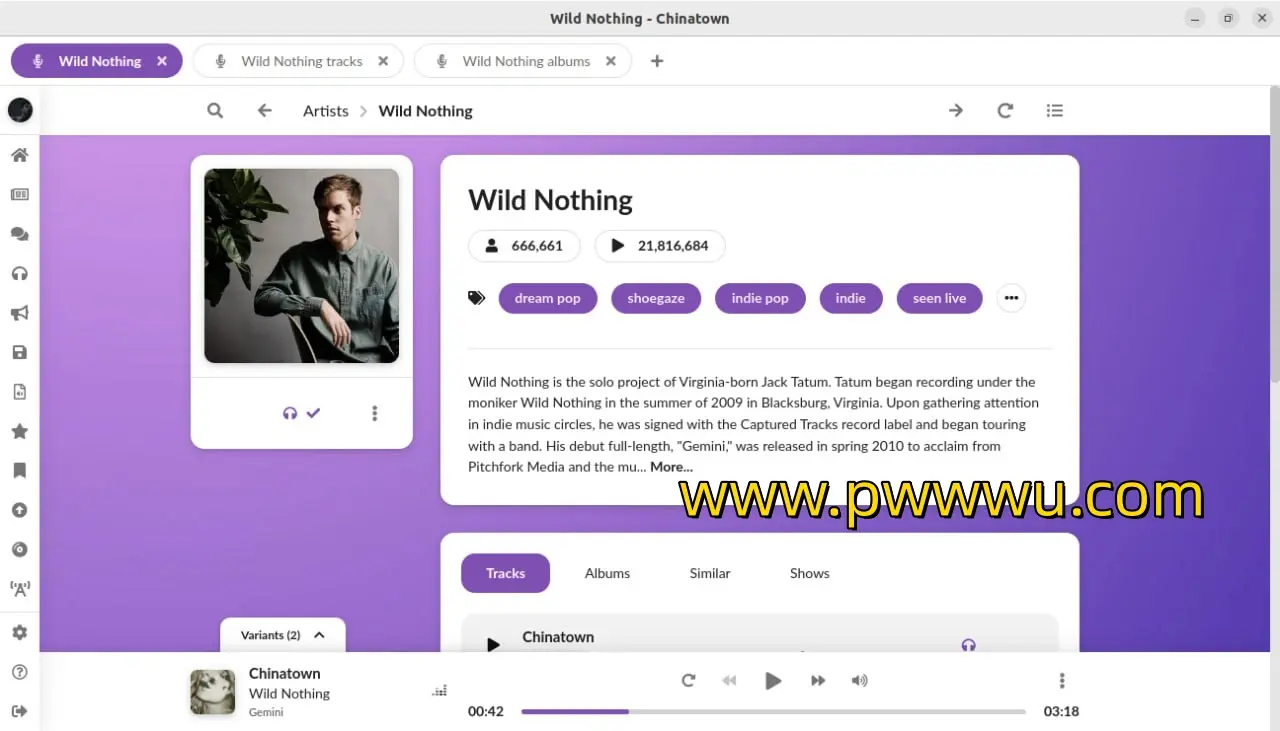This screenshot has height=731, width=1280.
Task: Open the star favorites icon in sidebar
Action: 19,431
